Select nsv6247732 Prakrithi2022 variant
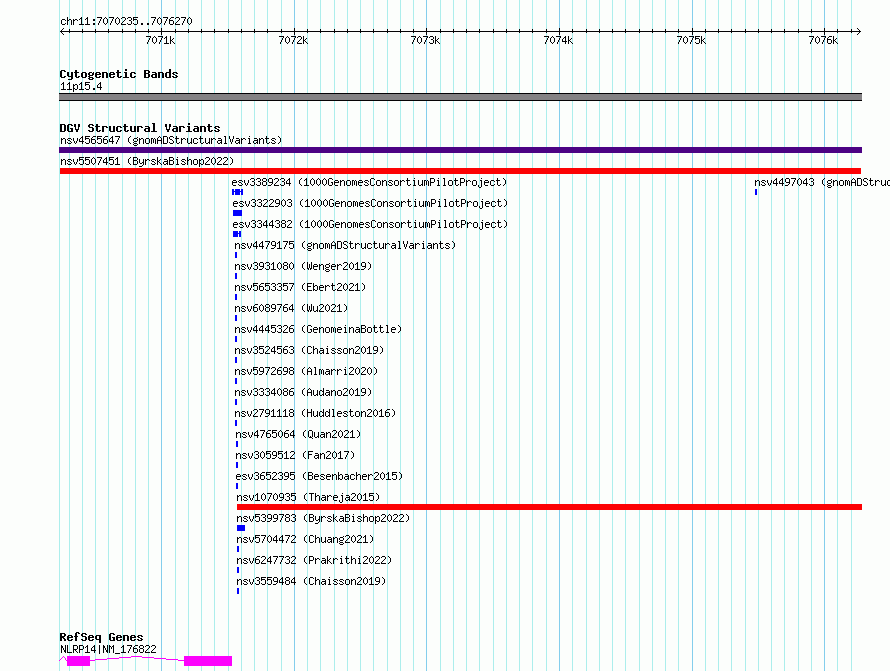This screenshot has height=671, width=890. [314, 560]
